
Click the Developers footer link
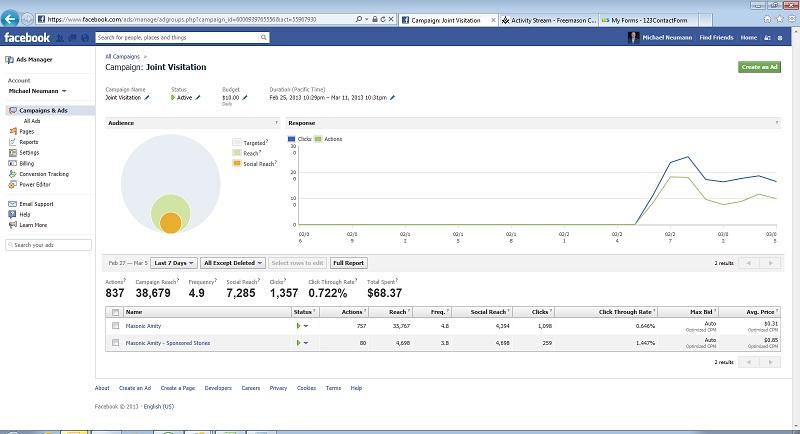[218, 388]
